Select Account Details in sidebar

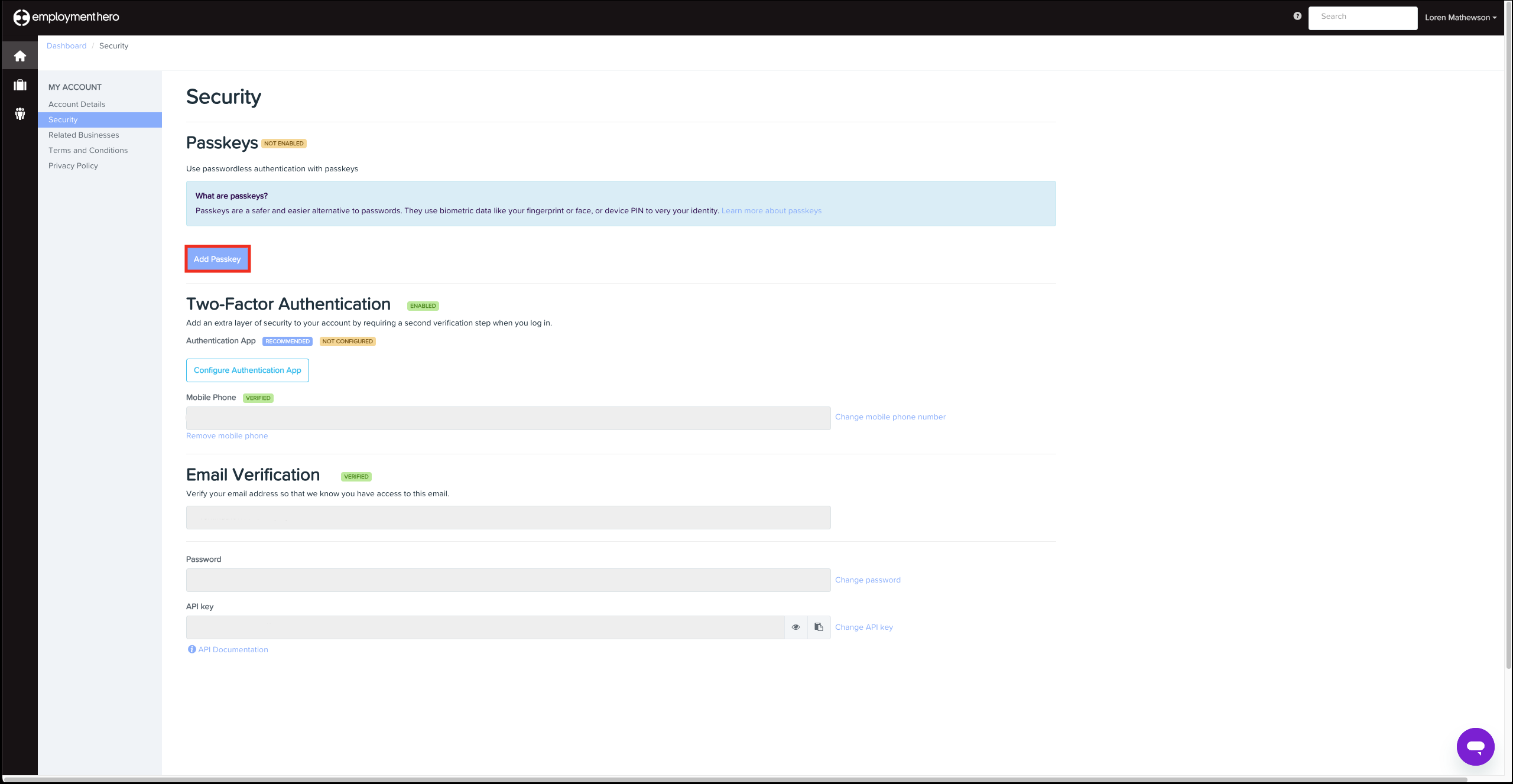(x=77, y=105)
